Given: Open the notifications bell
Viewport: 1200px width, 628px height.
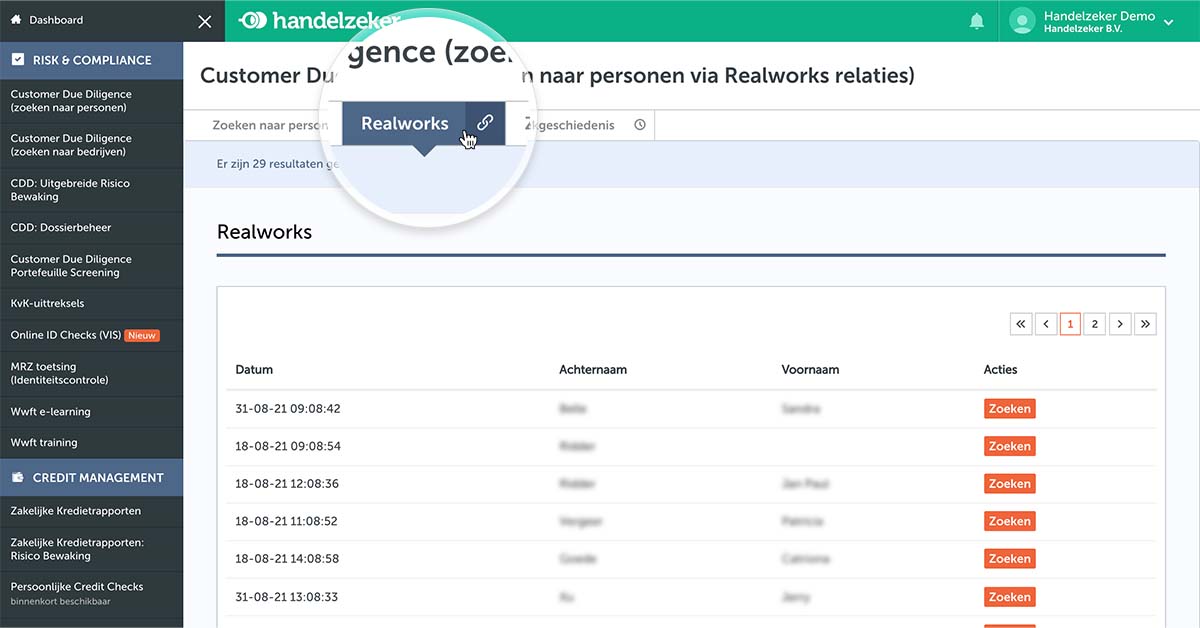Looking at the screenshot, I should pos(977,21).
